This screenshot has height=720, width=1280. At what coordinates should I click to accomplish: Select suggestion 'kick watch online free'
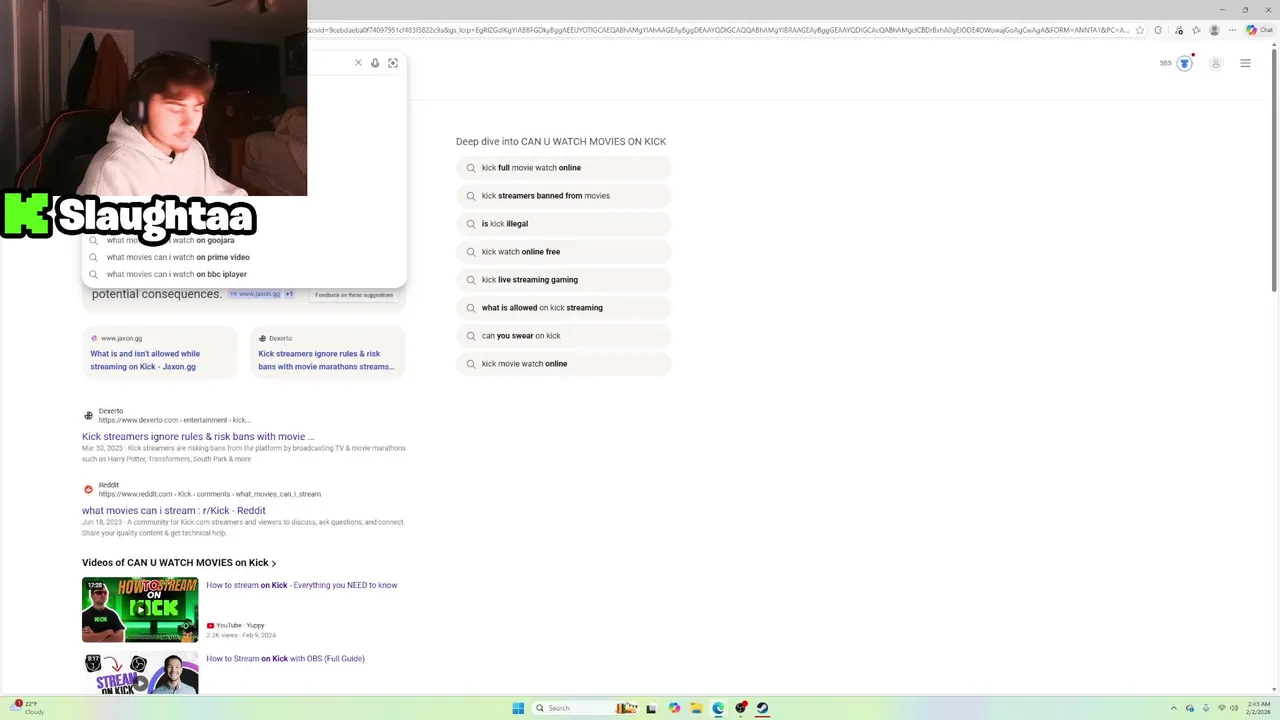coord(564,252)
